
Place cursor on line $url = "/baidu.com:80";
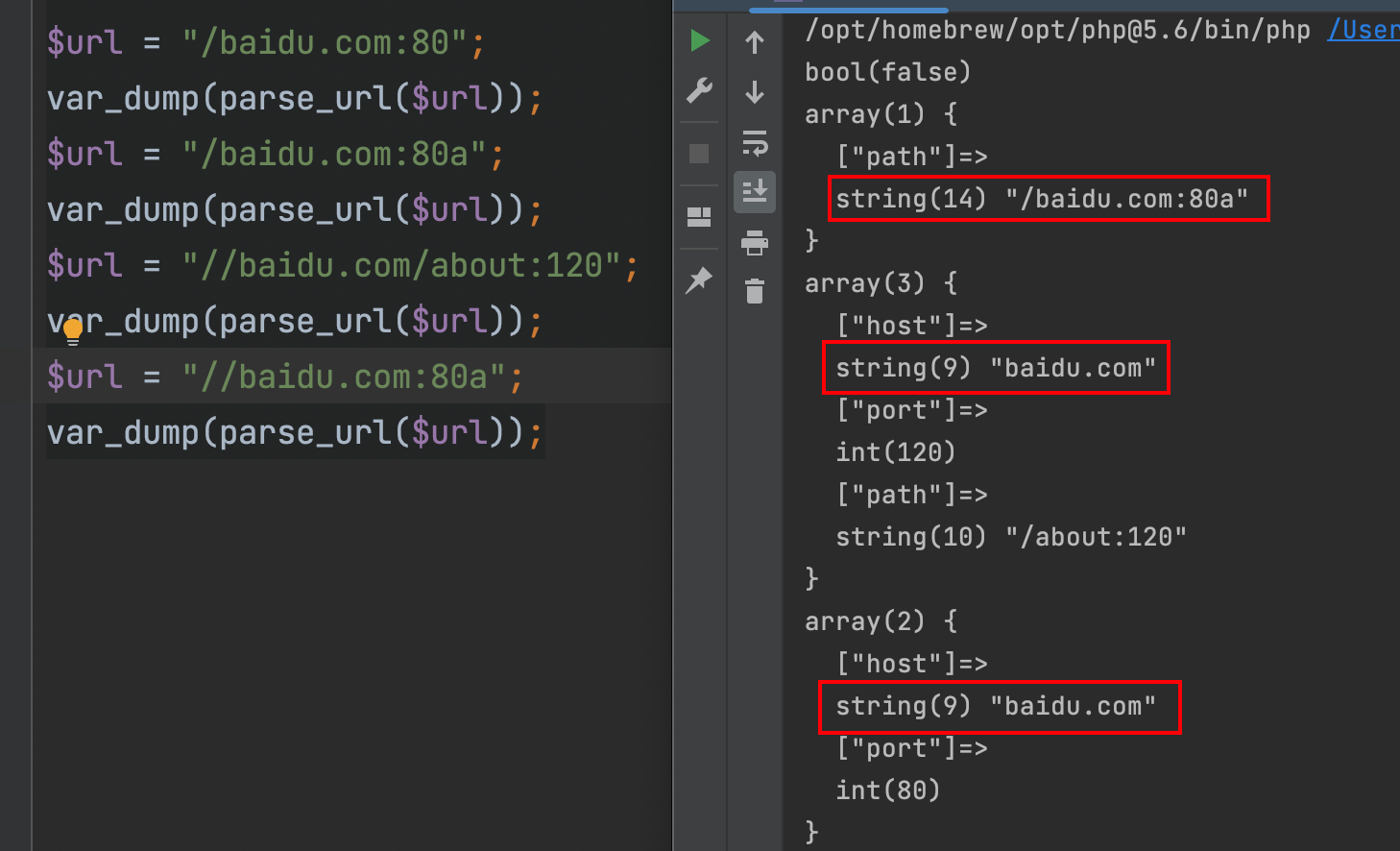[266, 42]
